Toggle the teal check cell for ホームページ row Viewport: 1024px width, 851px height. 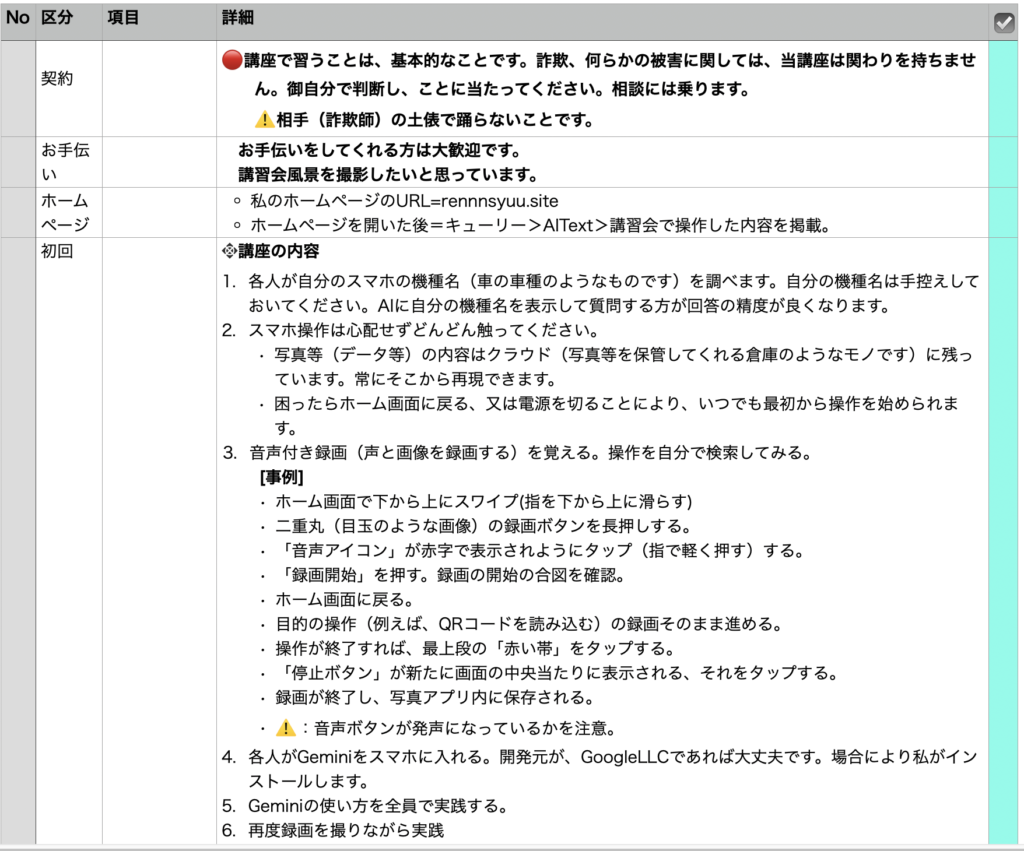pyautogui.click(x=1003, y=212)
